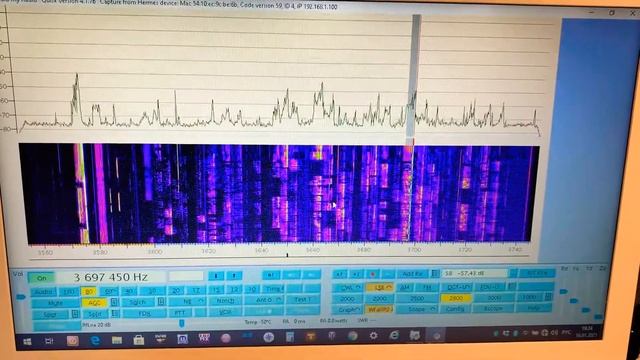Click the 3700 label on the frequency scale
The width and height of the screenshot is (640, 360).
414,249
